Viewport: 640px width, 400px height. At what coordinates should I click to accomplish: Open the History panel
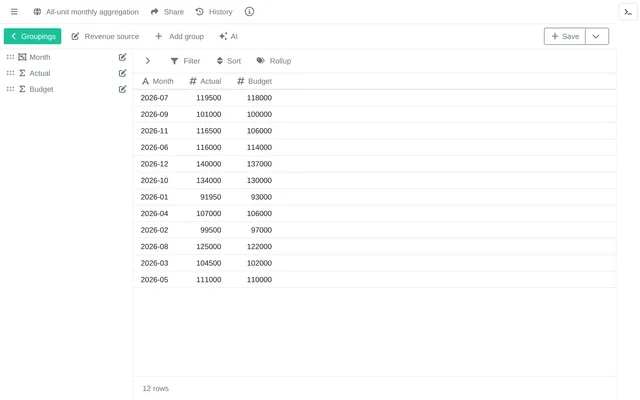[214, 12]
